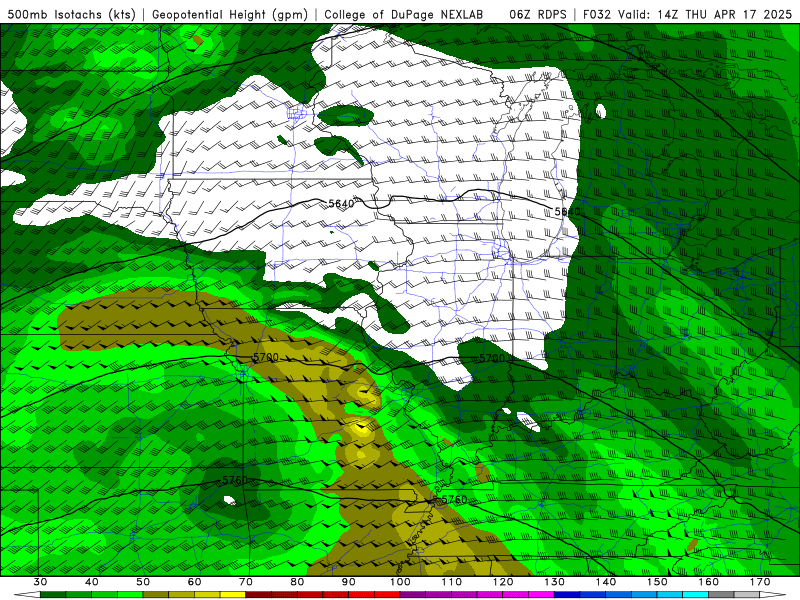Click the '06Z RDPS' model run text

[x=538, y=14]
